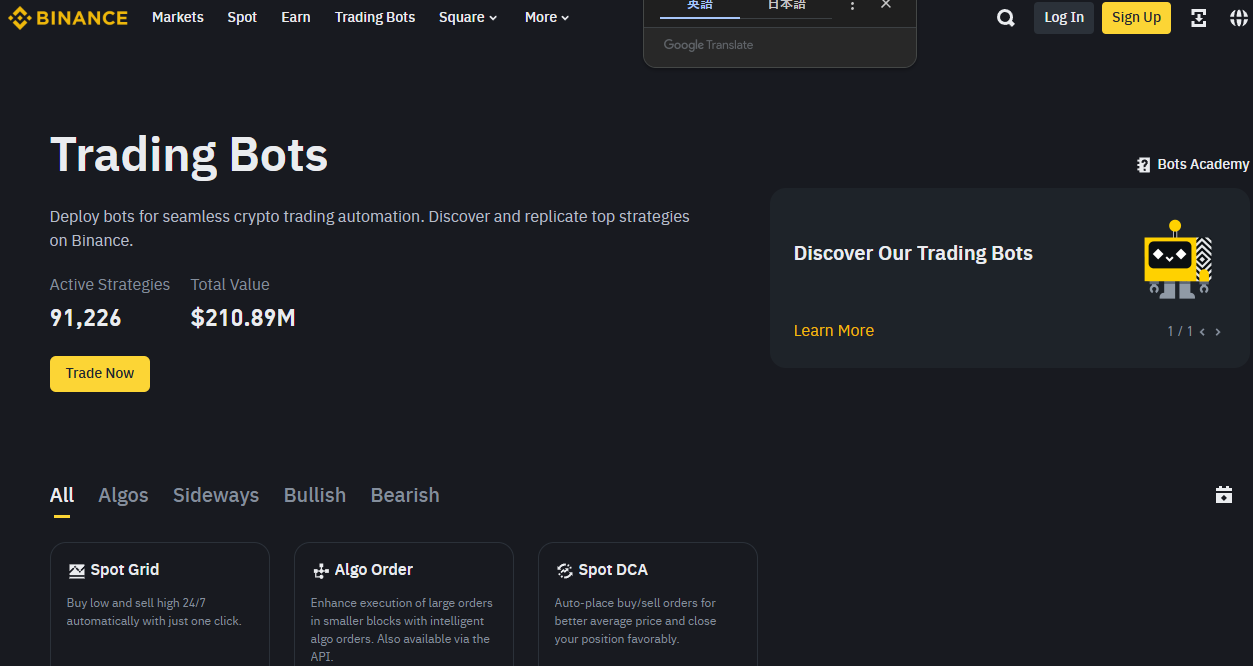
Task: Switch translation to the English tab
Action: click(x=700, y=6)
